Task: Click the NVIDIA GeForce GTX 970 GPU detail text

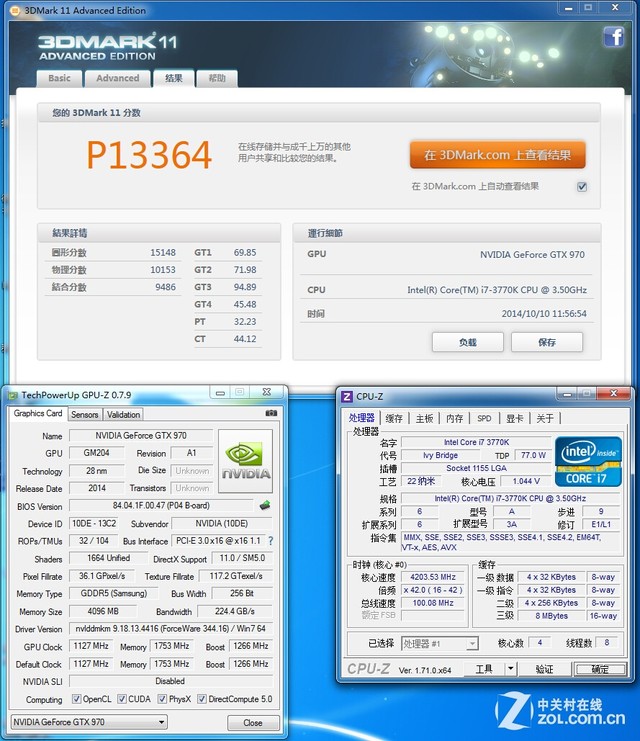Action: click(532, 255)
